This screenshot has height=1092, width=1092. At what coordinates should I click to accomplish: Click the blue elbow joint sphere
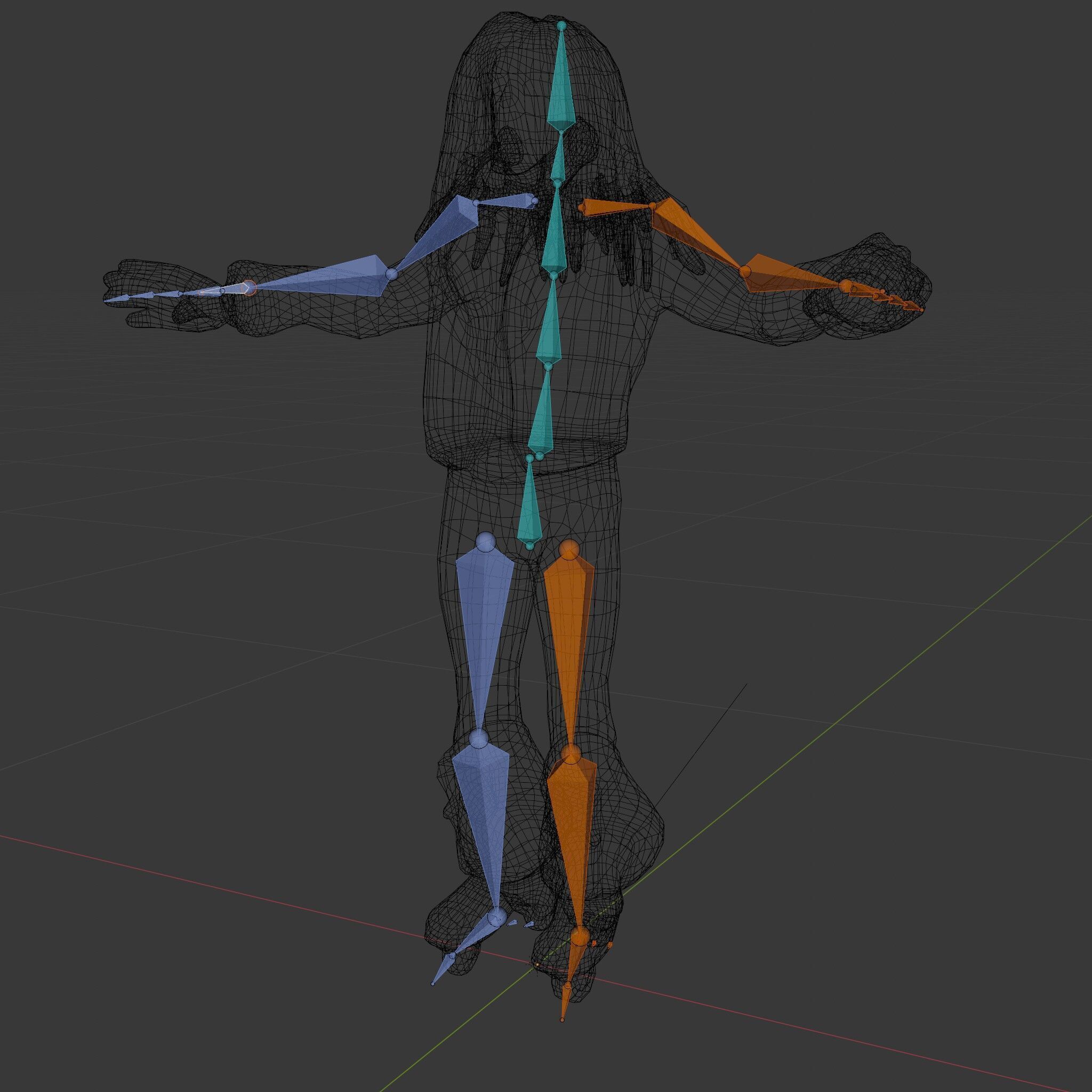point(391,275)
